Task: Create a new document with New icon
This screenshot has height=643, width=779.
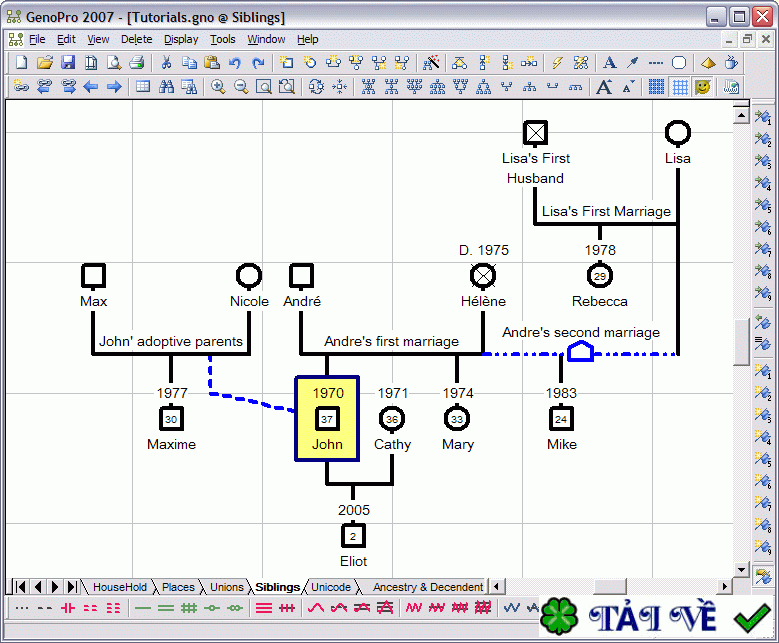Action: point(21,63)
